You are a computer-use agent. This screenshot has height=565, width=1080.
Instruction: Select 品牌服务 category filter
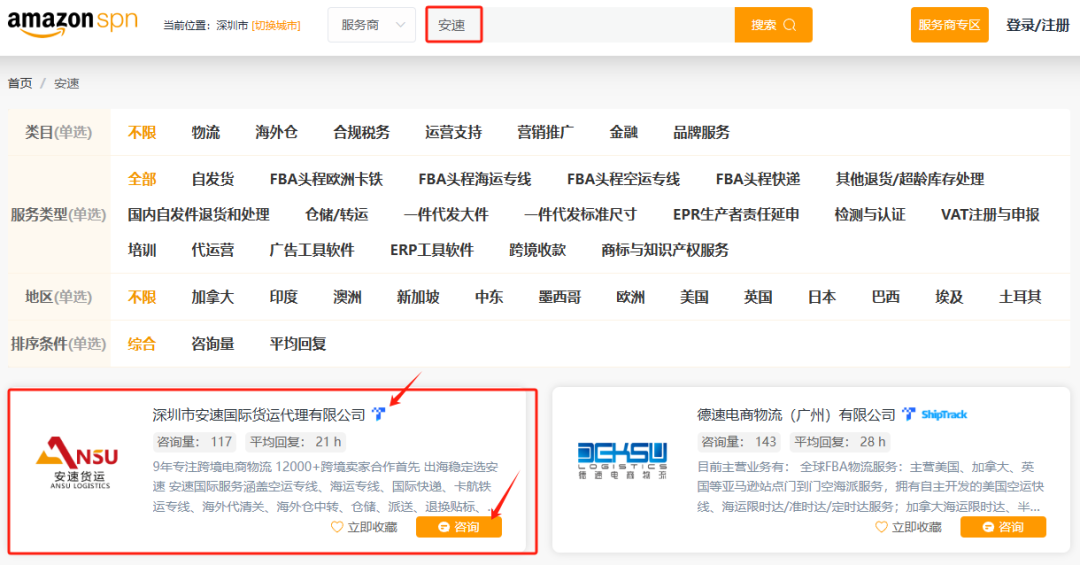701,132
